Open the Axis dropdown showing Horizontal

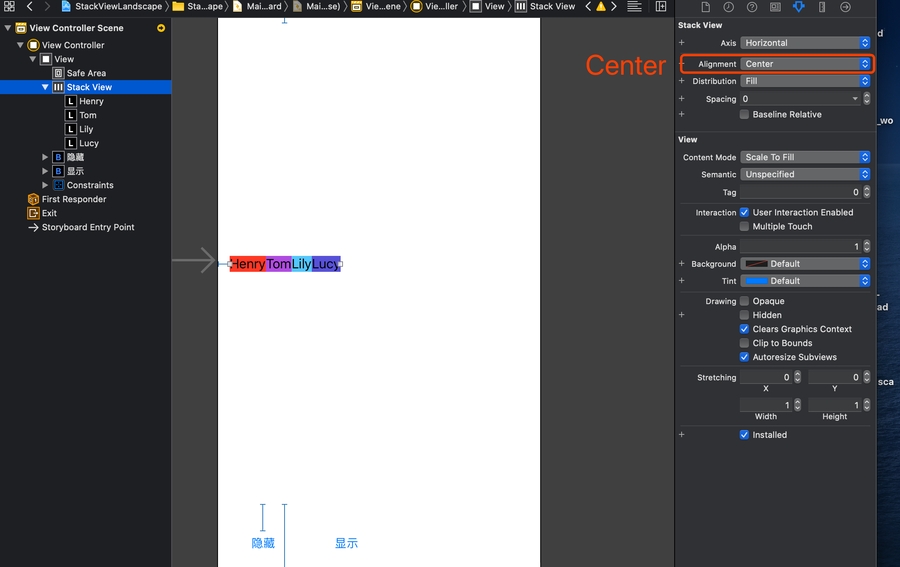806,43
